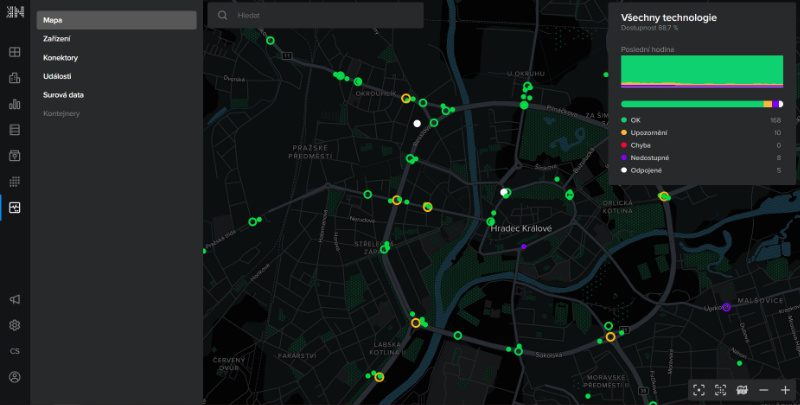The width and height of the screenshot is (800, 405).
Task: Click the availability status progress bar
Action: (x=701, y=103)
